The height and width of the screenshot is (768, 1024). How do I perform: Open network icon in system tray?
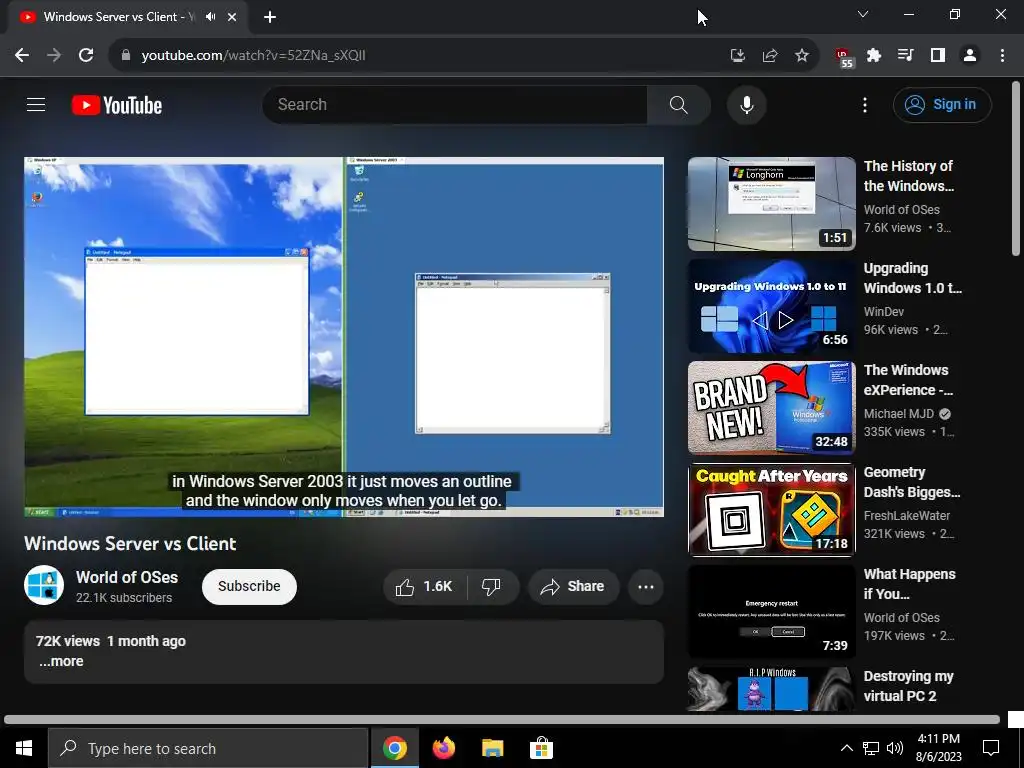pos(871,748)
